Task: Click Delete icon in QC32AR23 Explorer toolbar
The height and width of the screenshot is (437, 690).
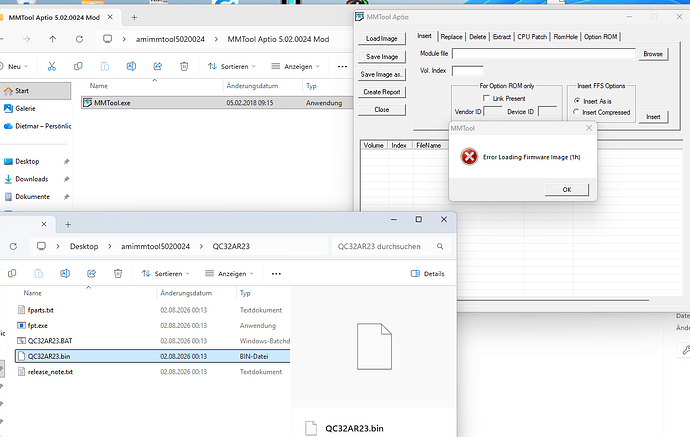Action: [117, 273]
